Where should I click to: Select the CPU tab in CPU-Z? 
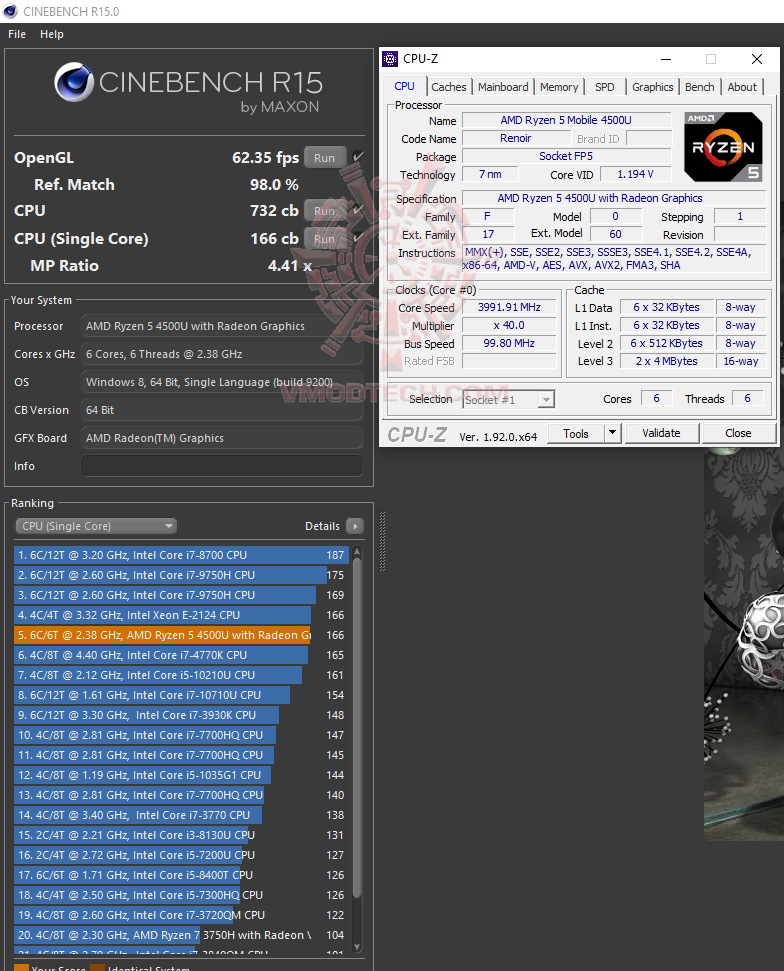click(404, 86)
